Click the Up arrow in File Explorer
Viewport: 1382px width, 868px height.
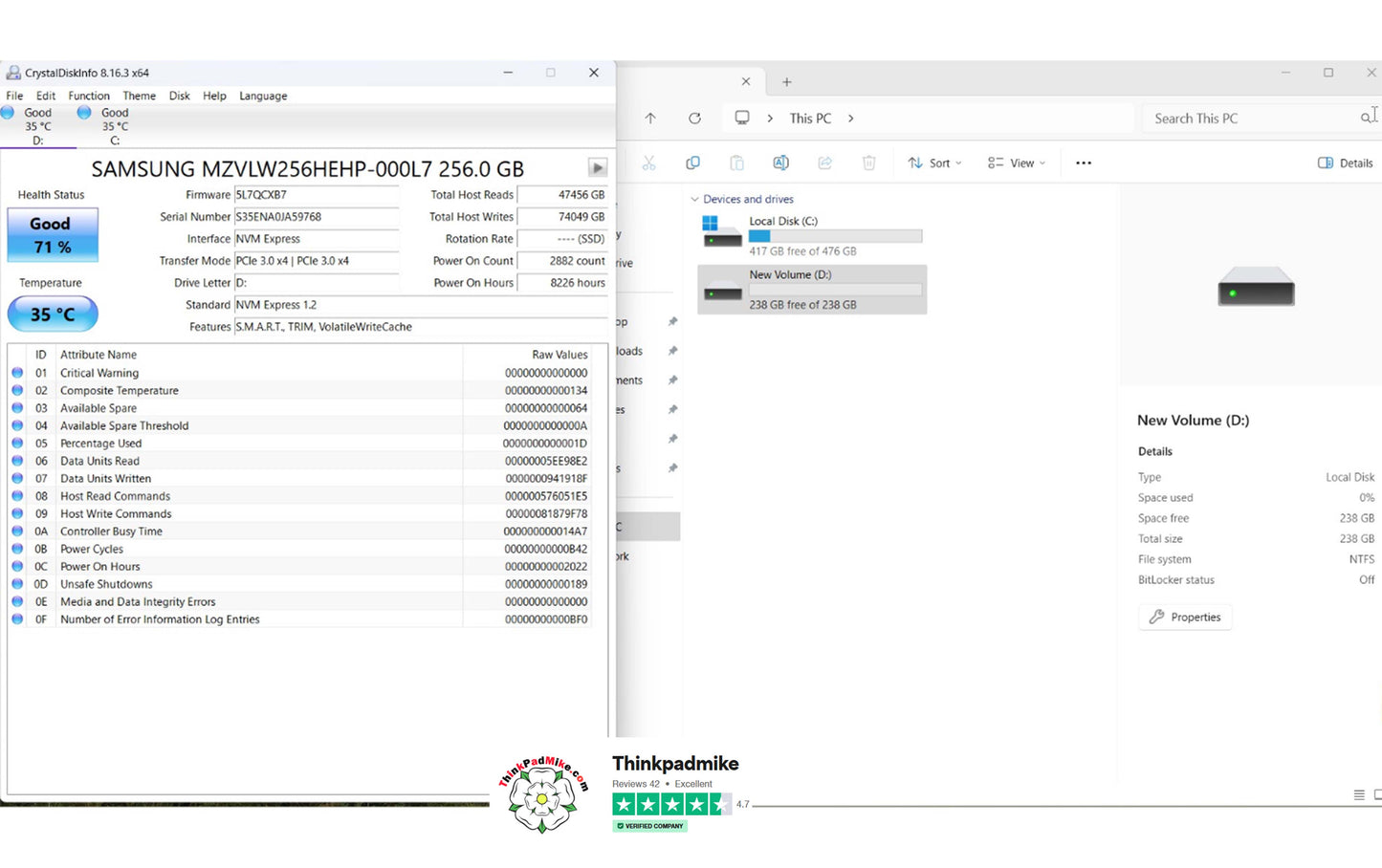(x=650, y=119)
